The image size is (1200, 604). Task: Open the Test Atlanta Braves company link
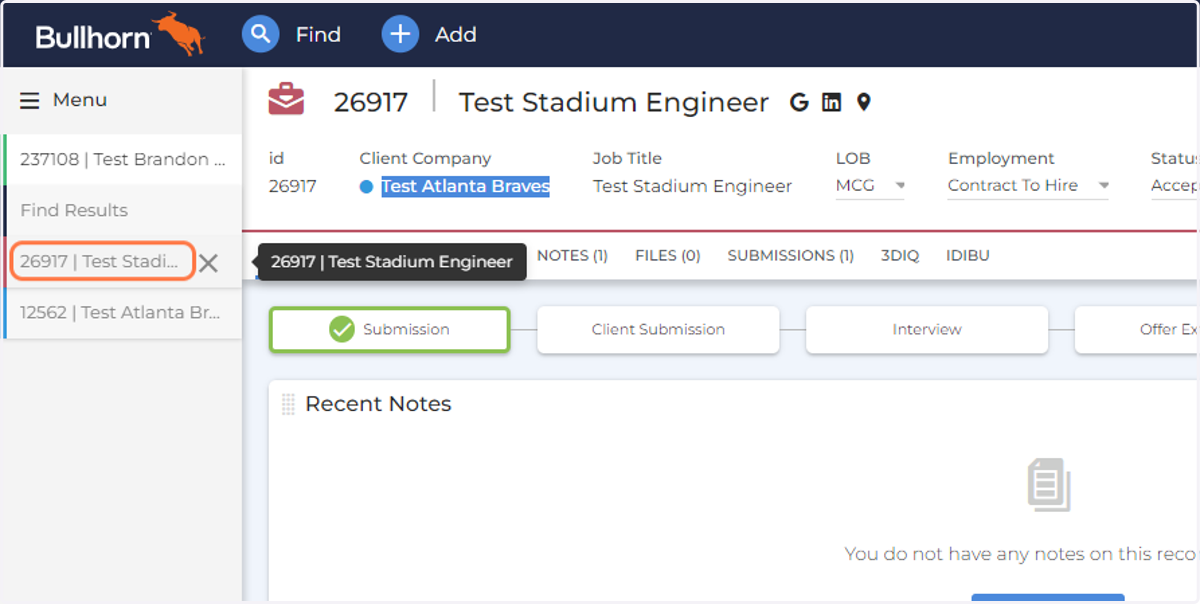pyautogui.click(x=465, y=186)
